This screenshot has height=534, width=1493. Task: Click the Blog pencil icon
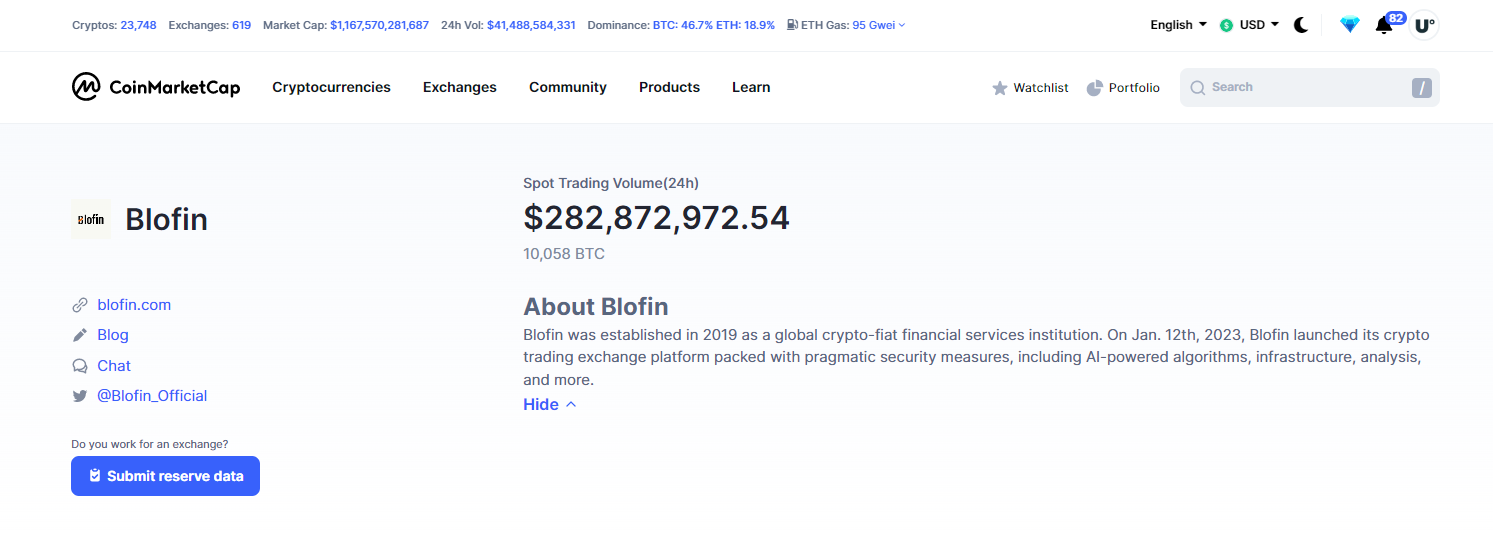[x=80, y=335]
